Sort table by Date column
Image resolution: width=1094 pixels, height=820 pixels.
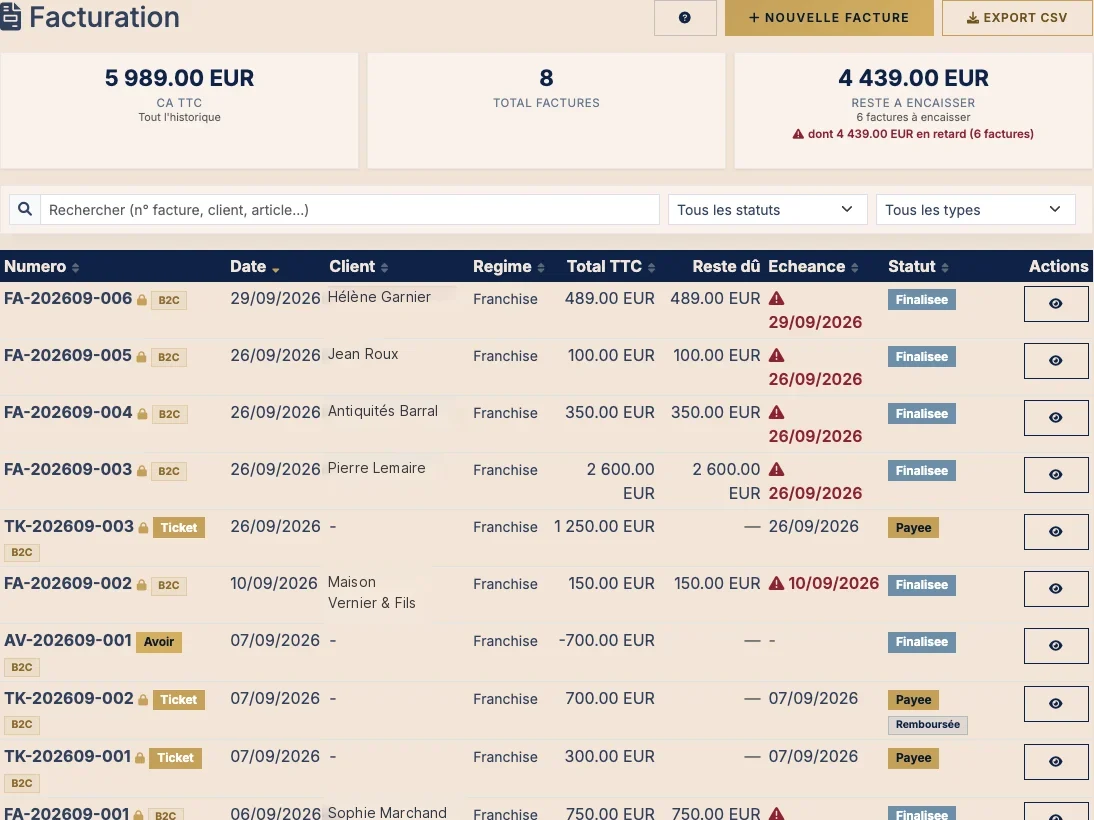tap(255, 267)
